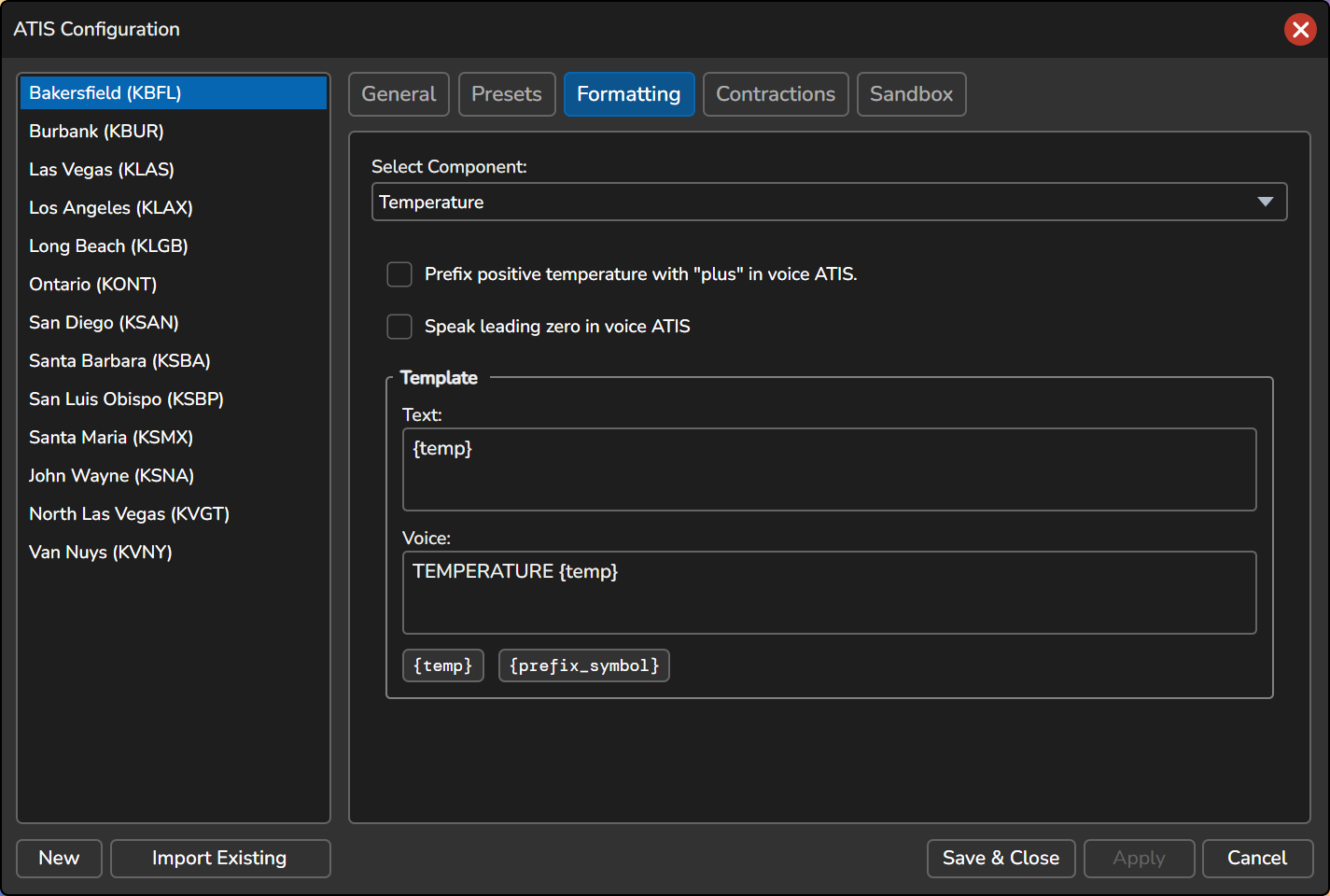
Task: Click the Import Existing button
Action: [x=220, y=859]
